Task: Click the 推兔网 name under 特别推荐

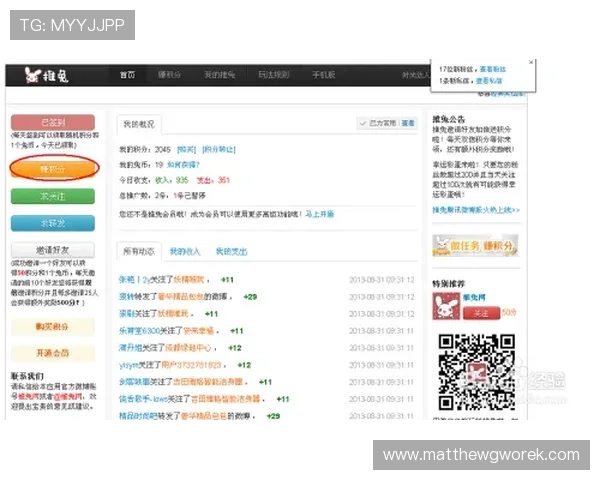Action: [474, 297]
